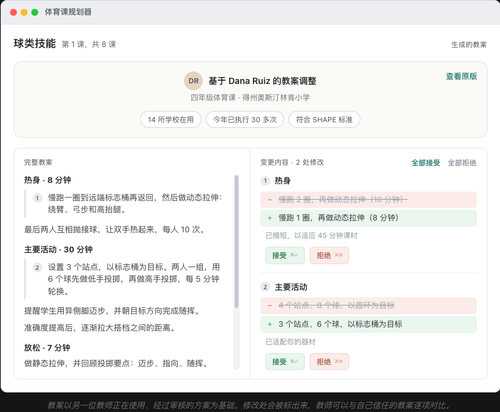Click the line 提醒学生用异侧脚迈步
Viewport: 500px width, 412px height.
click(112, 311)
